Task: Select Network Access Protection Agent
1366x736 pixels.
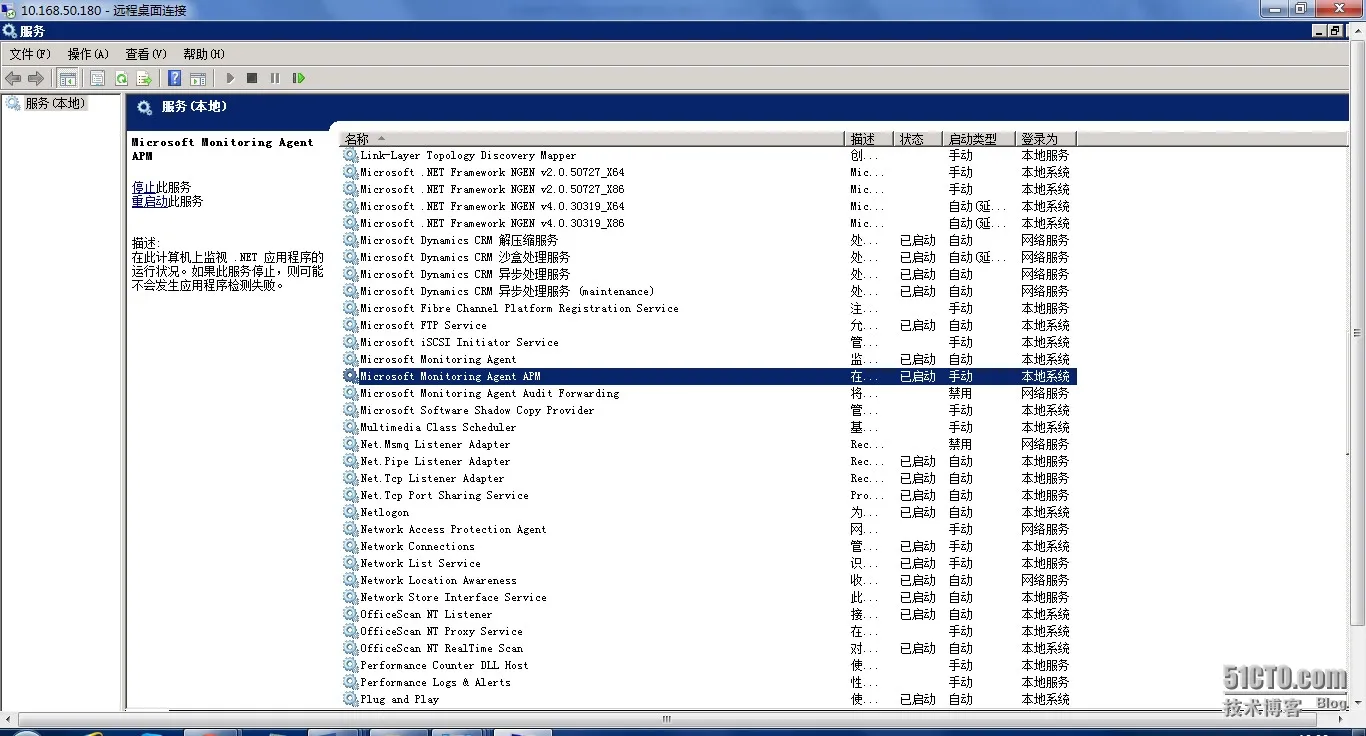Action: pyautogui.click(x=709, y=529)
